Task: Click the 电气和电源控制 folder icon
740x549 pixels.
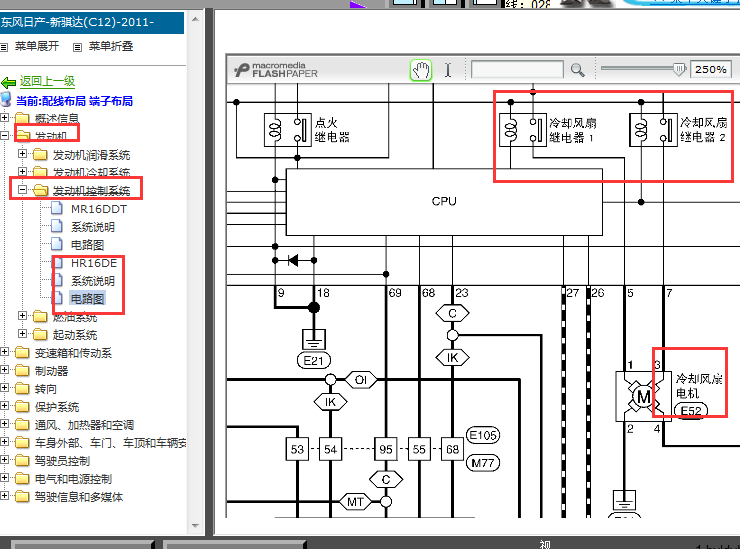Action: 22,478
